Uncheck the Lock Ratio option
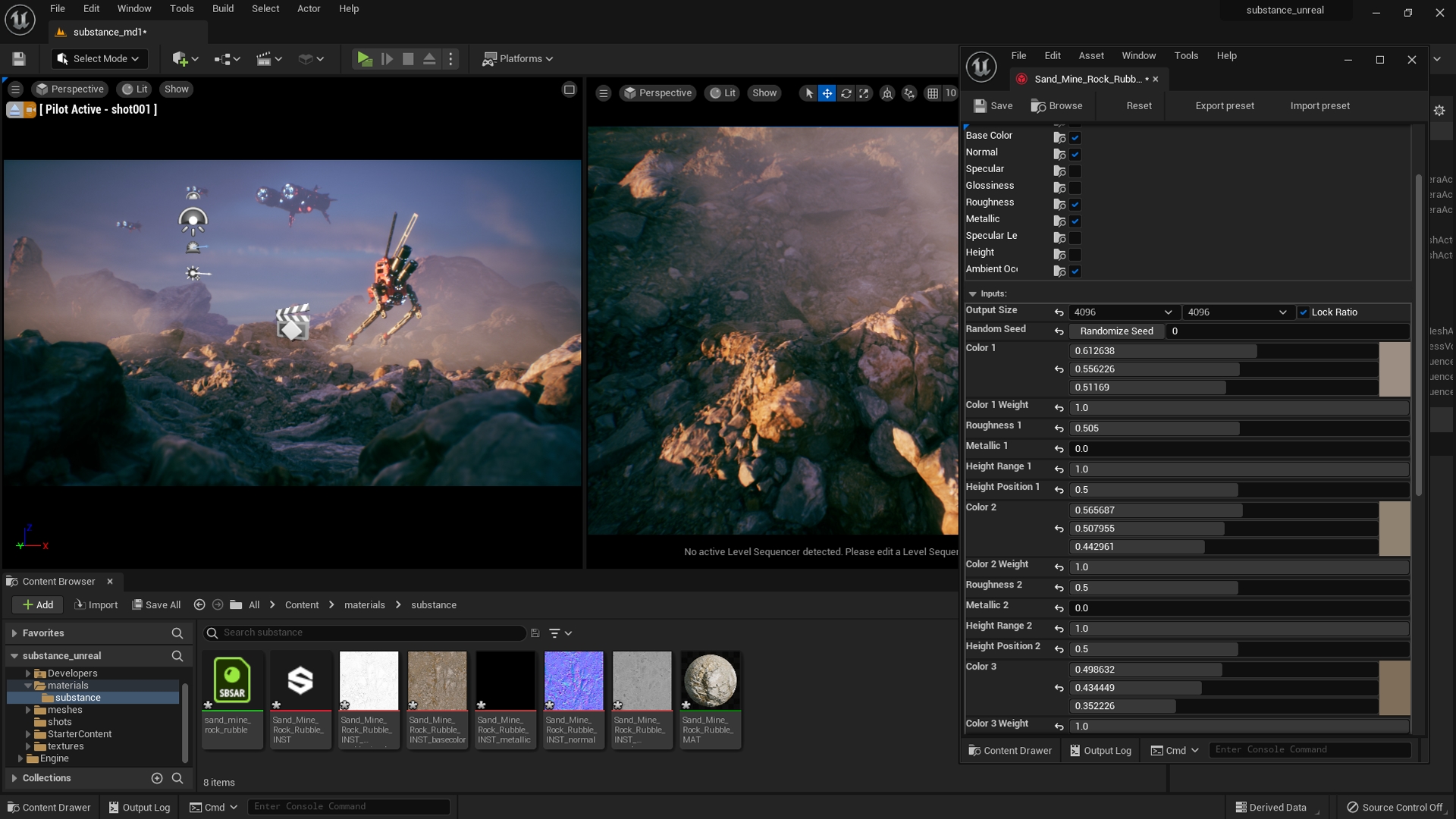The width and height of the screenshot is (1456, 819). pos(1304,312)
